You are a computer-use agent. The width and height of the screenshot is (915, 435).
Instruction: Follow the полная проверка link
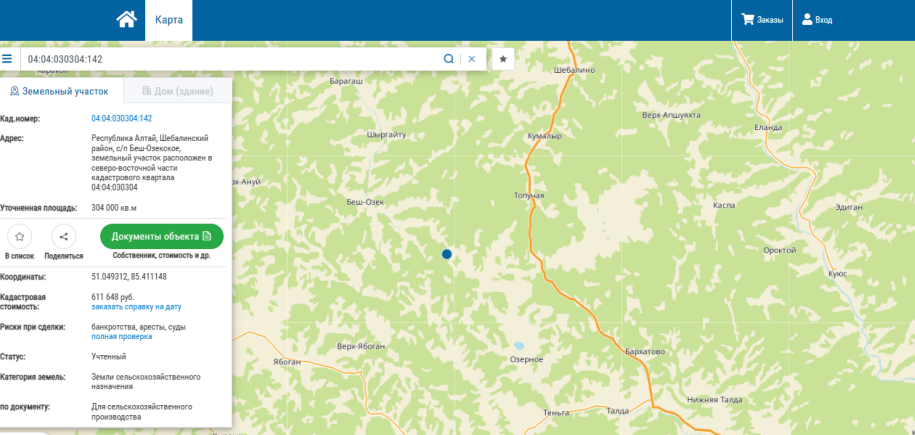pos(121,337)
